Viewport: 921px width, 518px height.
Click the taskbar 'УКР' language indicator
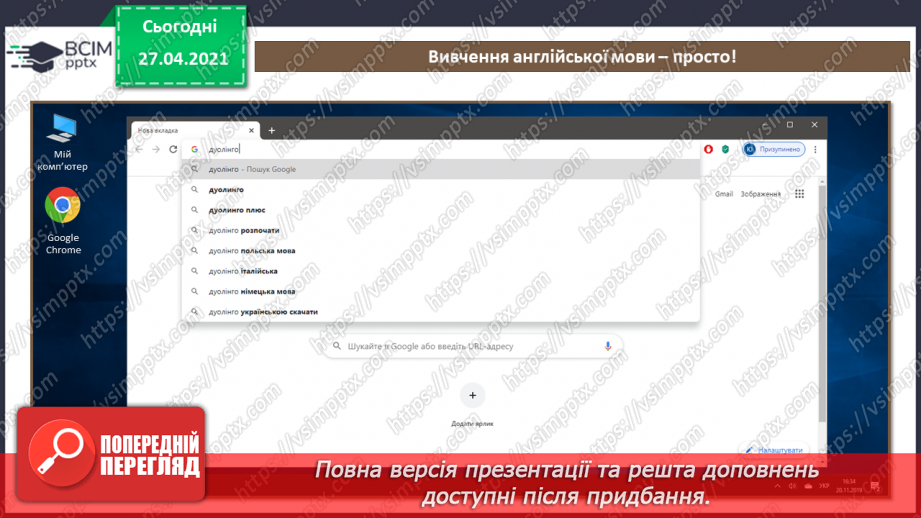click(824, 486)
